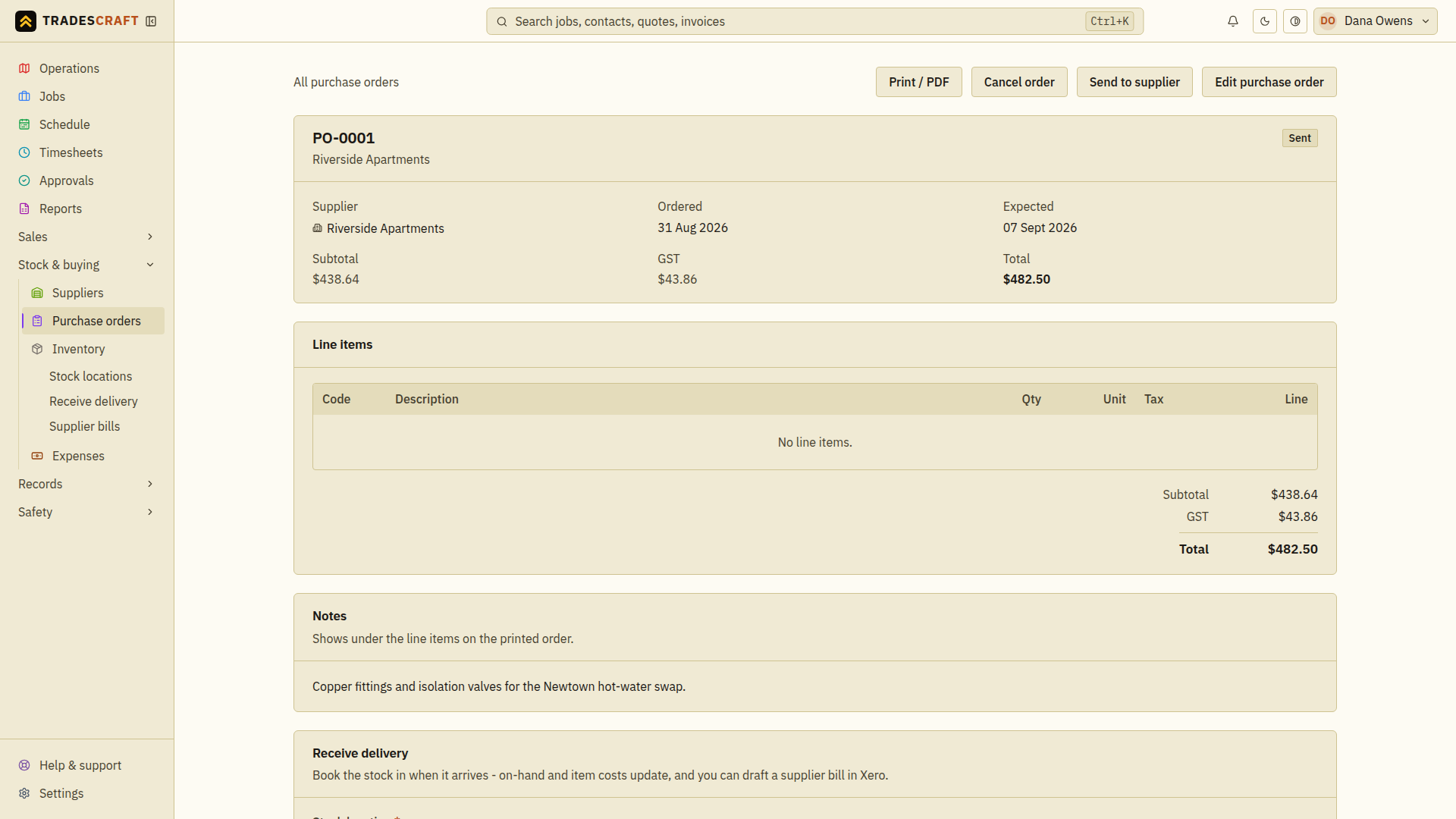1456x819 pixels.
Task: Click the Approvals check icon
Action: click(24, 180)
